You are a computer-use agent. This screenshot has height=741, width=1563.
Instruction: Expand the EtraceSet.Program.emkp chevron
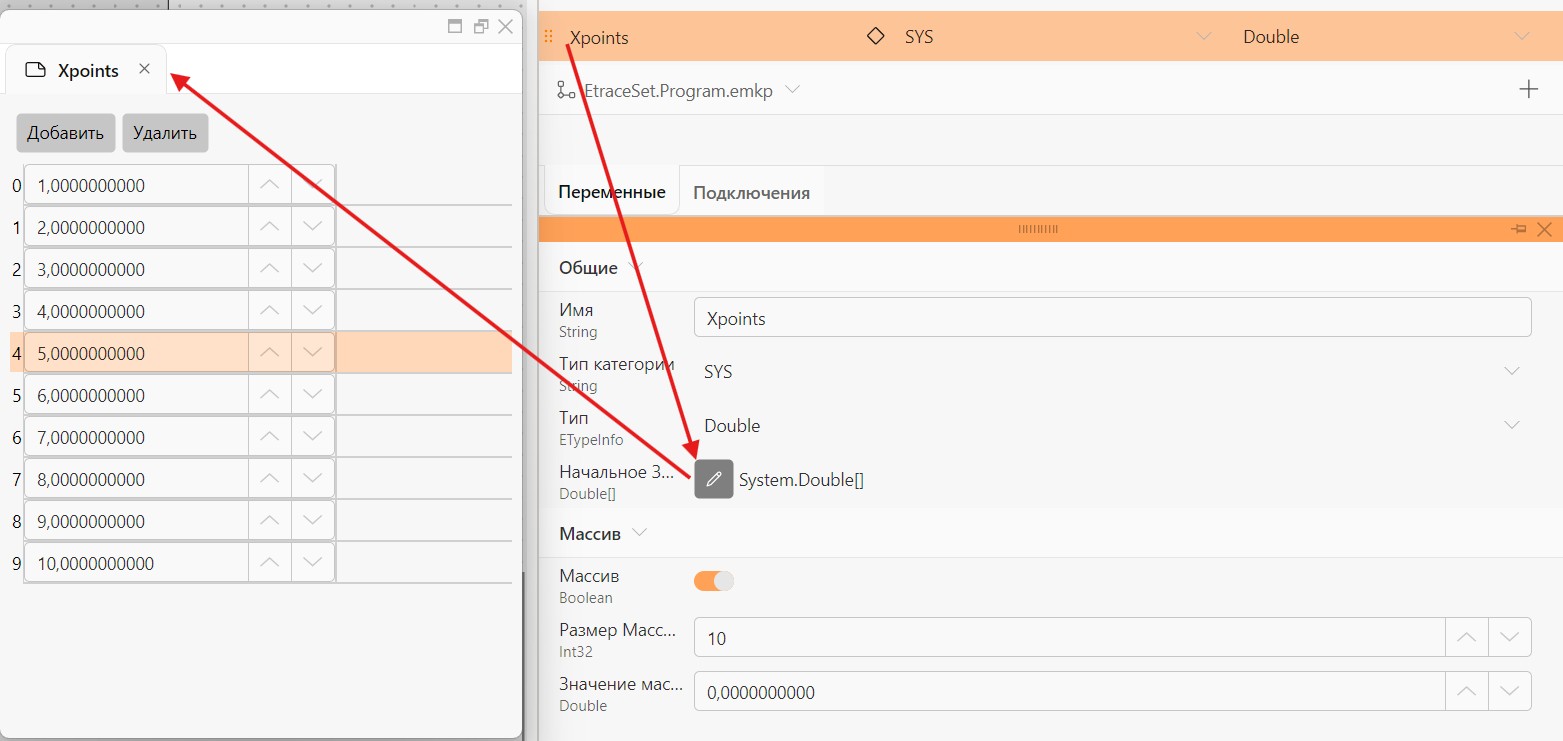click(793, 90)
